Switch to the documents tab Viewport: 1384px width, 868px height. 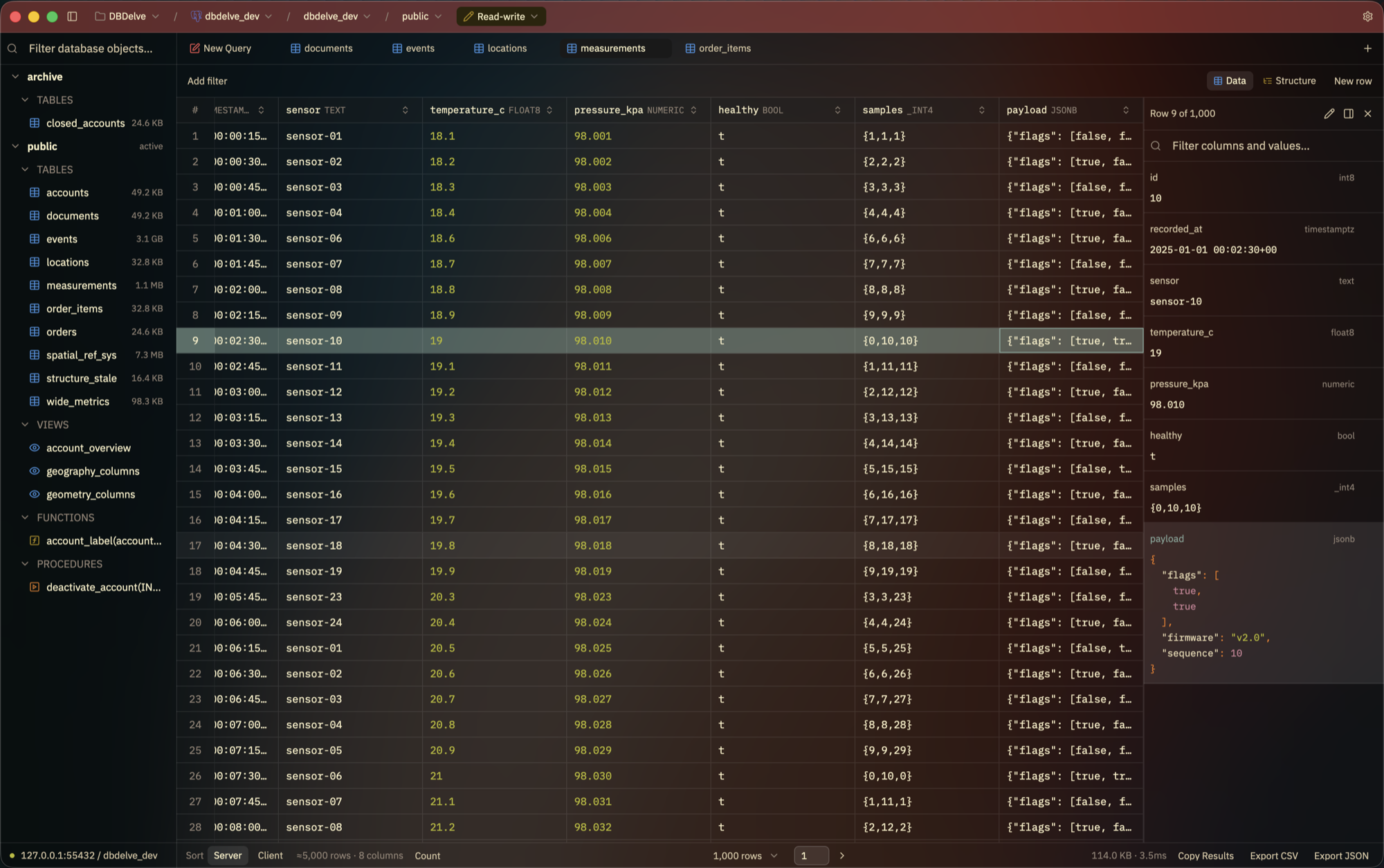[322, 48]
